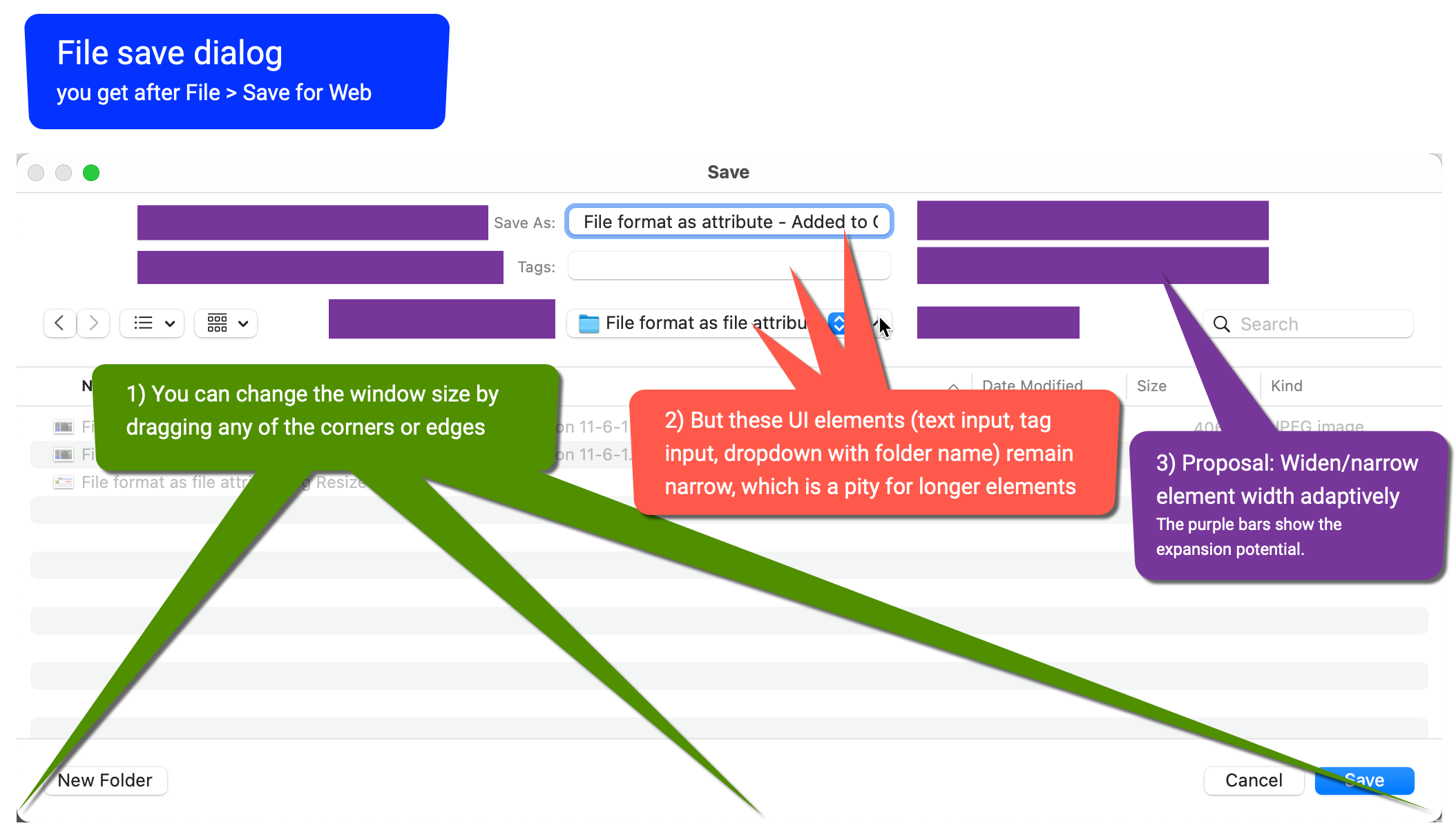This screenshot has height=839, width=1456.
Task: Click the Sort by Date Modified column
Action: click(x=1032, y=385)
